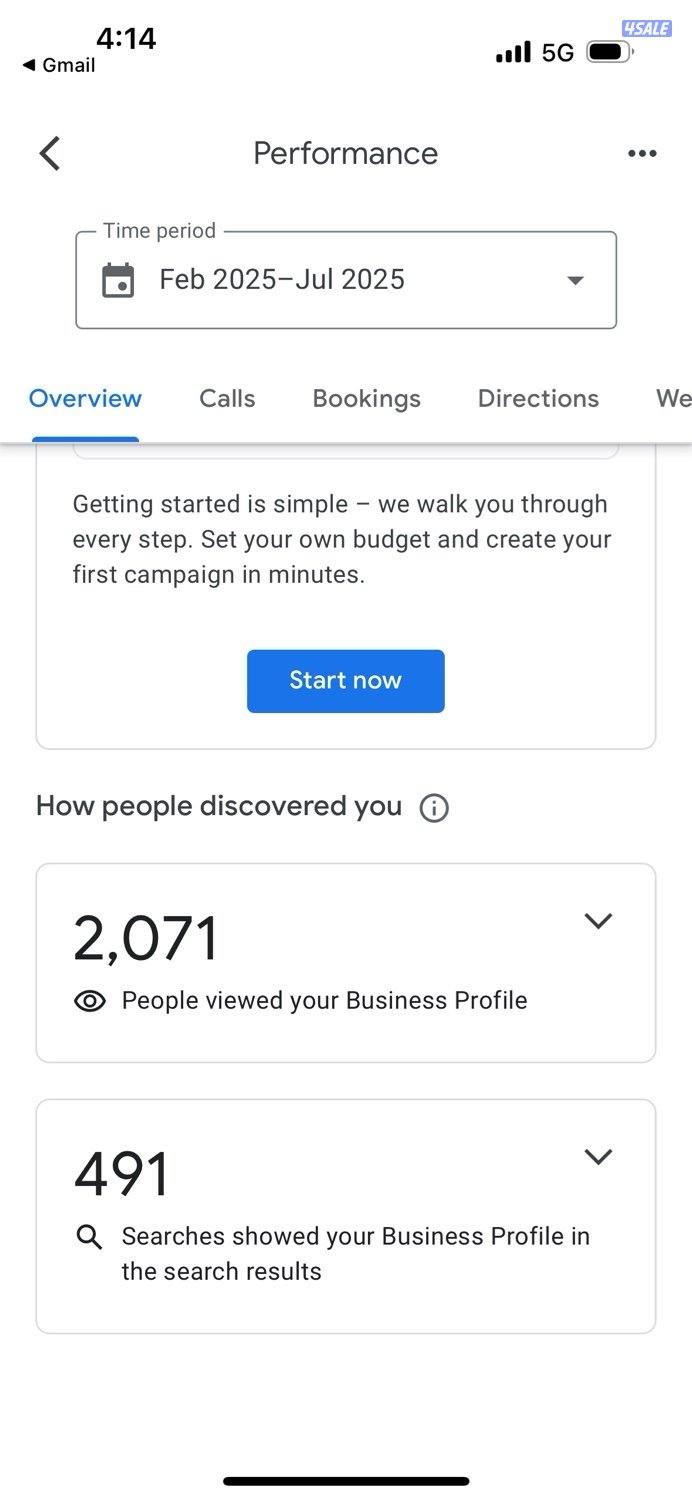This screenshot has width=692, height=1500.
Task: Open the Directions tab
Action: tap(538, 399)
